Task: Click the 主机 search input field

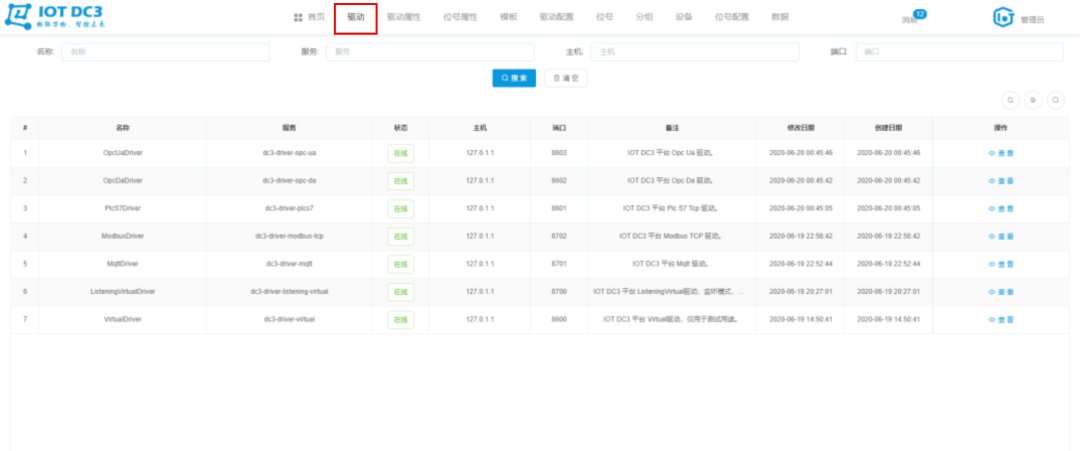Action: pyautogui.click(x=695, y=52)
